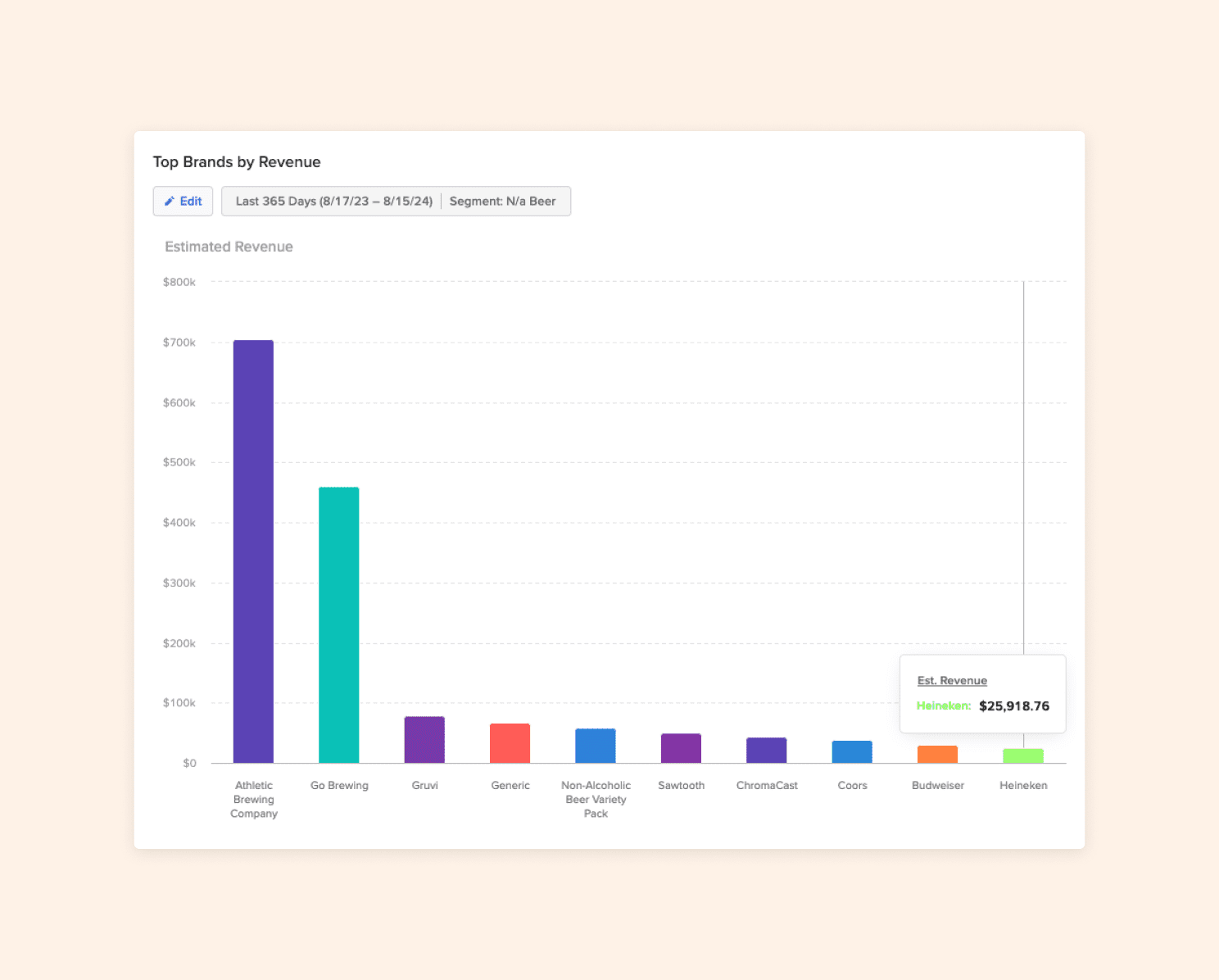Click the 'Coors' axis label
Screen dimensions: 1219x980
(852, 786)
